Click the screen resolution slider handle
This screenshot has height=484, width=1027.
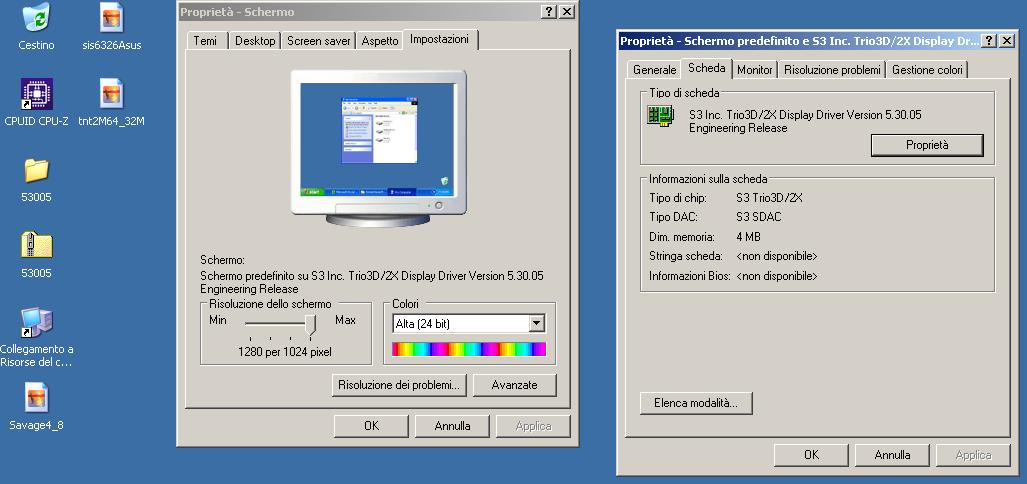(x=311, y=324)
